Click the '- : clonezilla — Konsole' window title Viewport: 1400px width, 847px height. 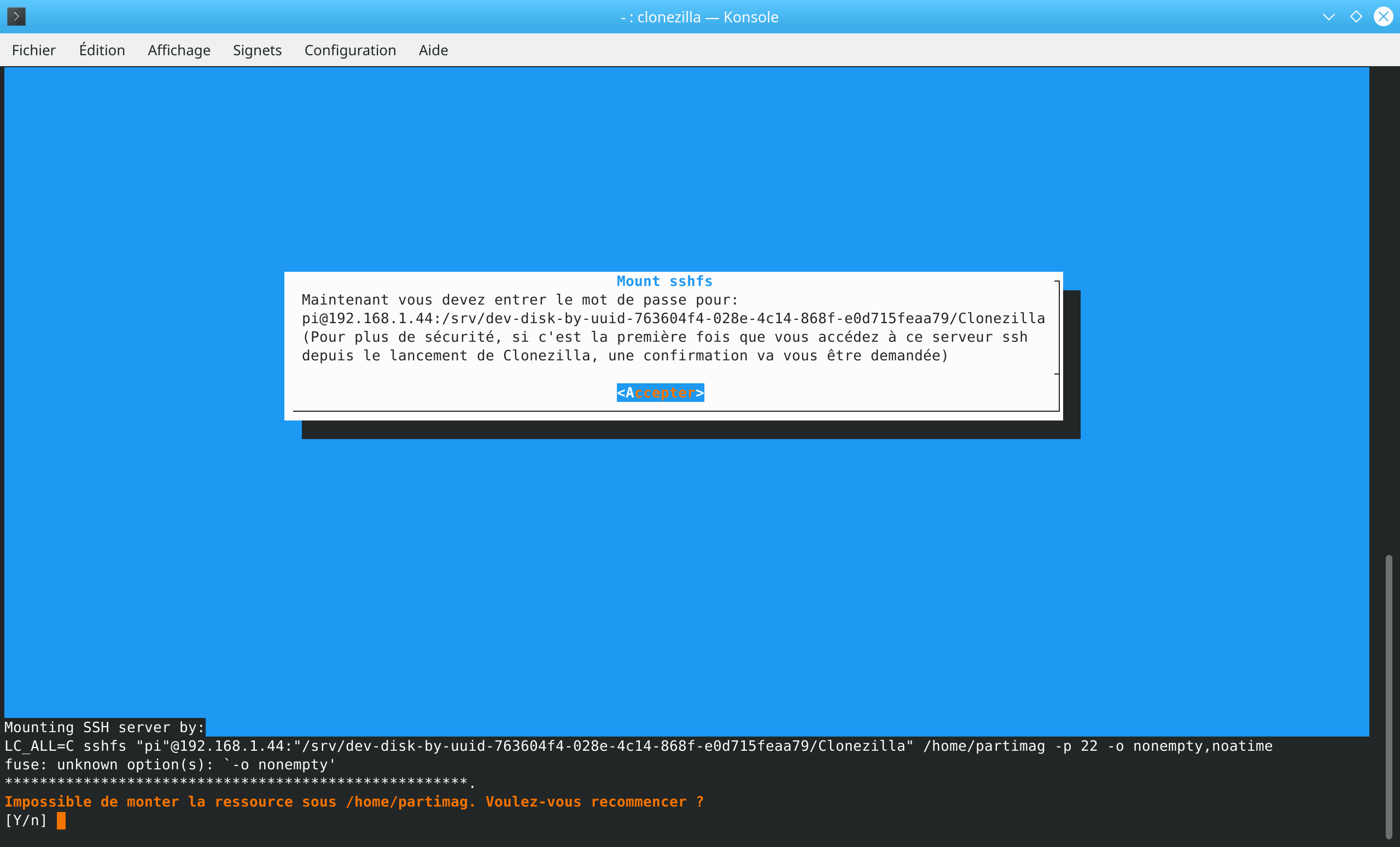[699, 17]
